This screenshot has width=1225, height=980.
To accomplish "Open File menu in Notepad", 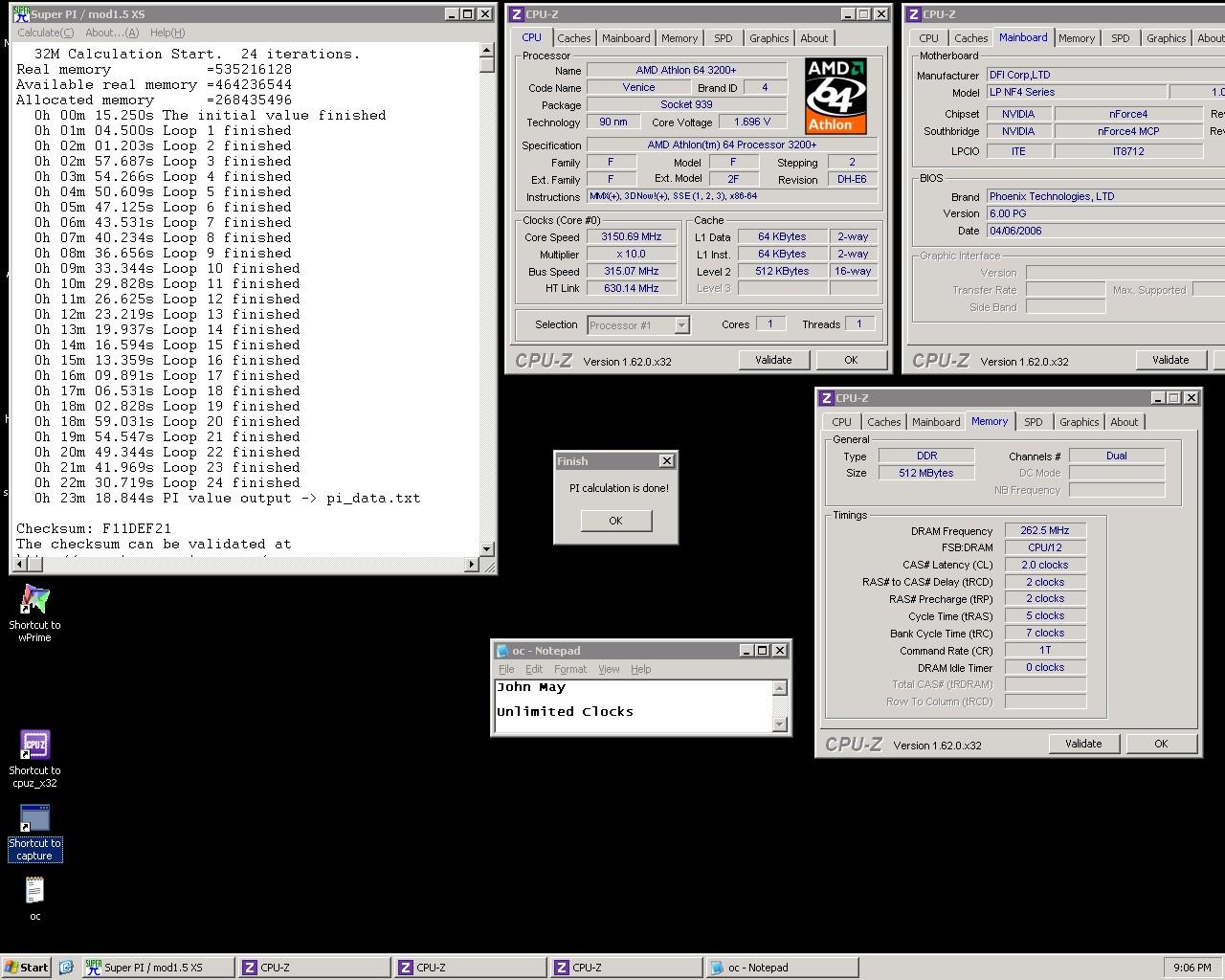I will tap(506, 669).
